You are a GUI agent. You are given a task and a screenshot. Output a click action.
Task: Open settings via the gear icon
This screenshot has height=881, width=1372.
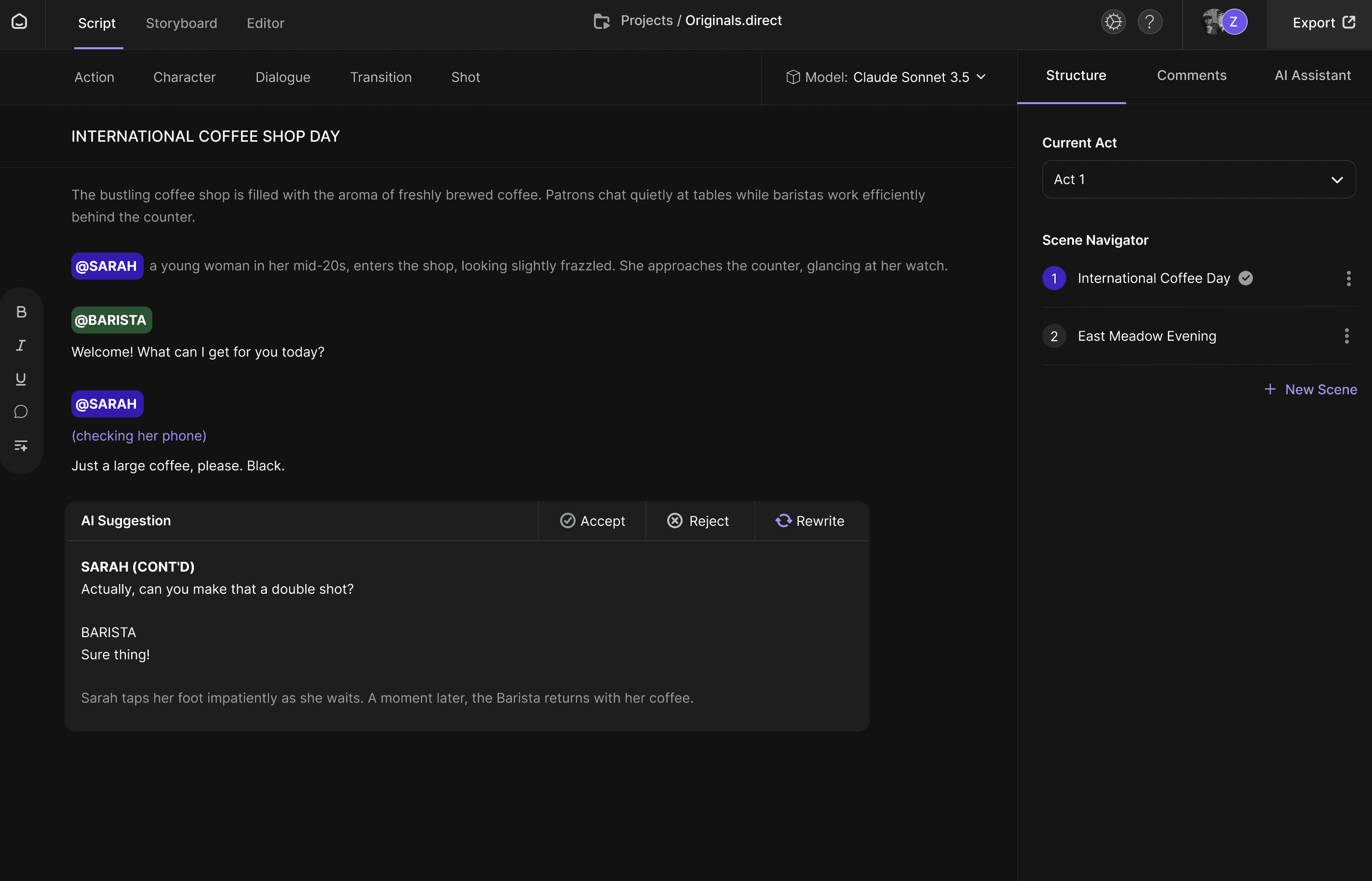pyautogui.click(x=1113, y=22)
